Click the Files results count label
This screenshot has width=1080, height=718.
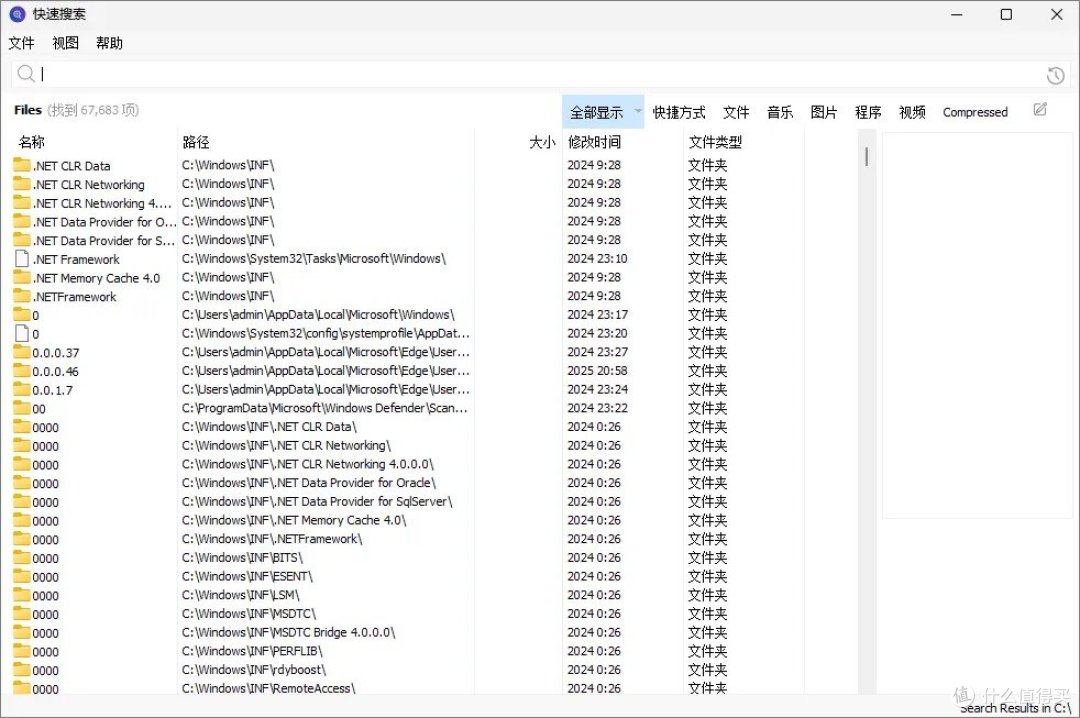pos(76,110)
